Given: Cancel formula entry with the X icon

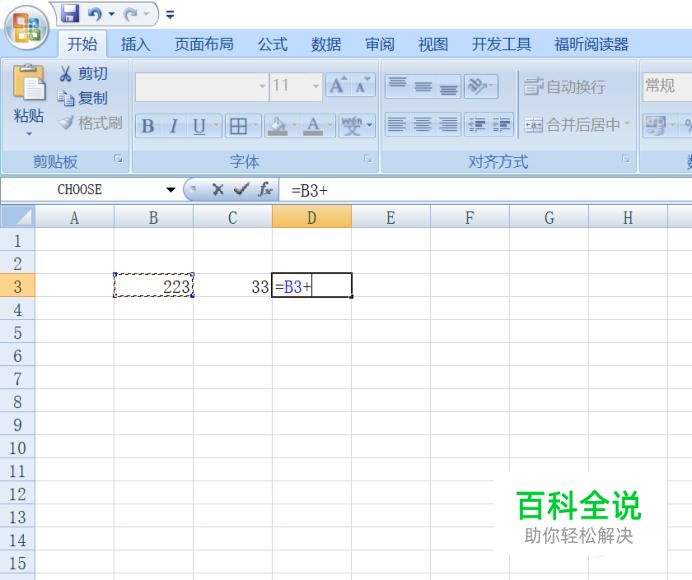Looking at the screenshot, I should 217,190.
